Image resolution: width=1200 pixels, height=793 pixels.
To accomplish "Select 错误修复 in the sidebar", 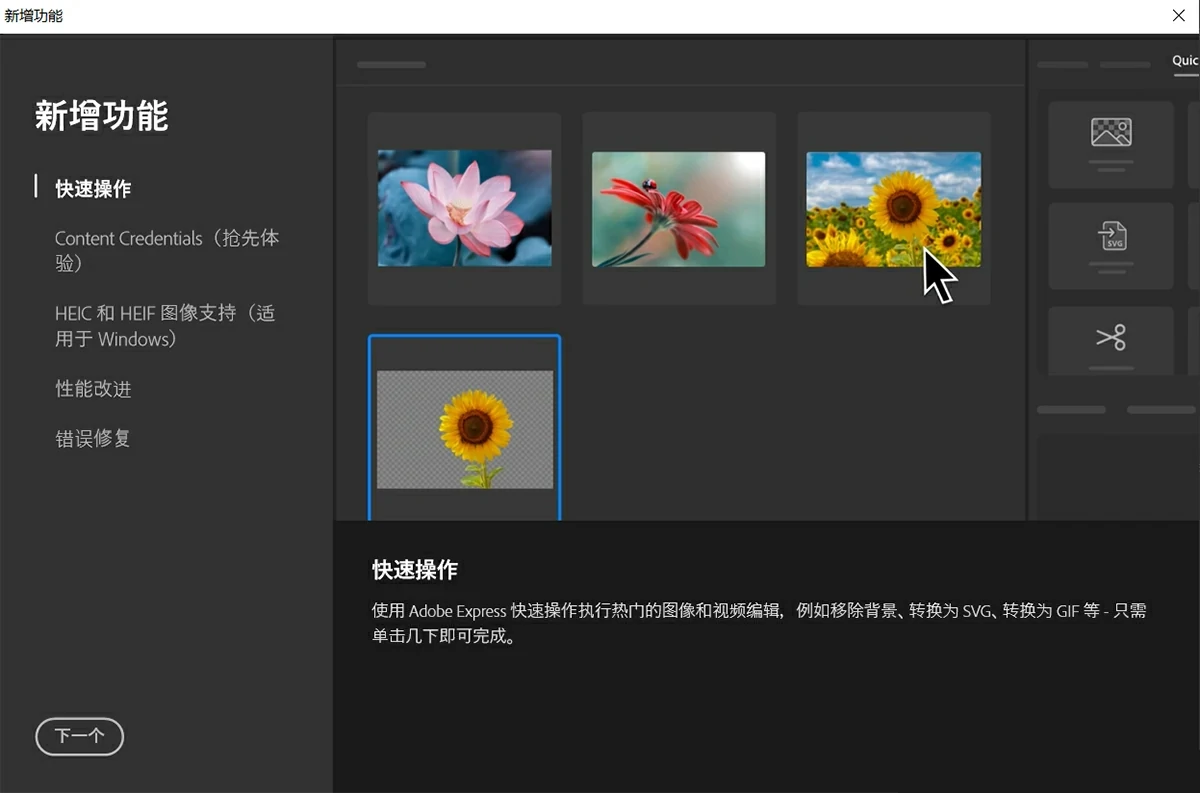I will [93, 438].
